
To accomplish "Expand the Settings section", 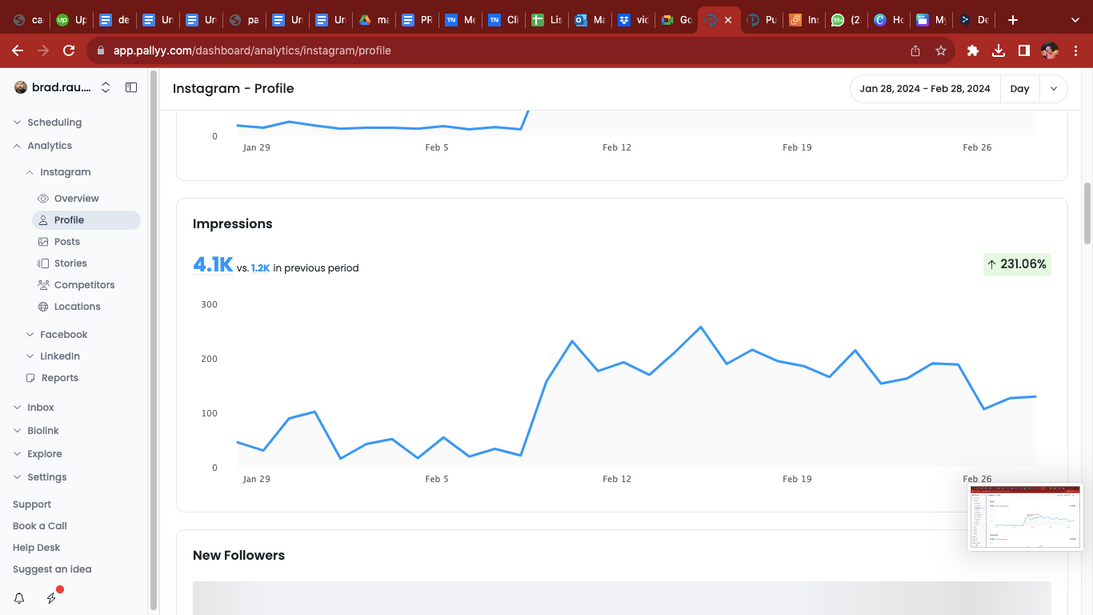I will point(40,477).
